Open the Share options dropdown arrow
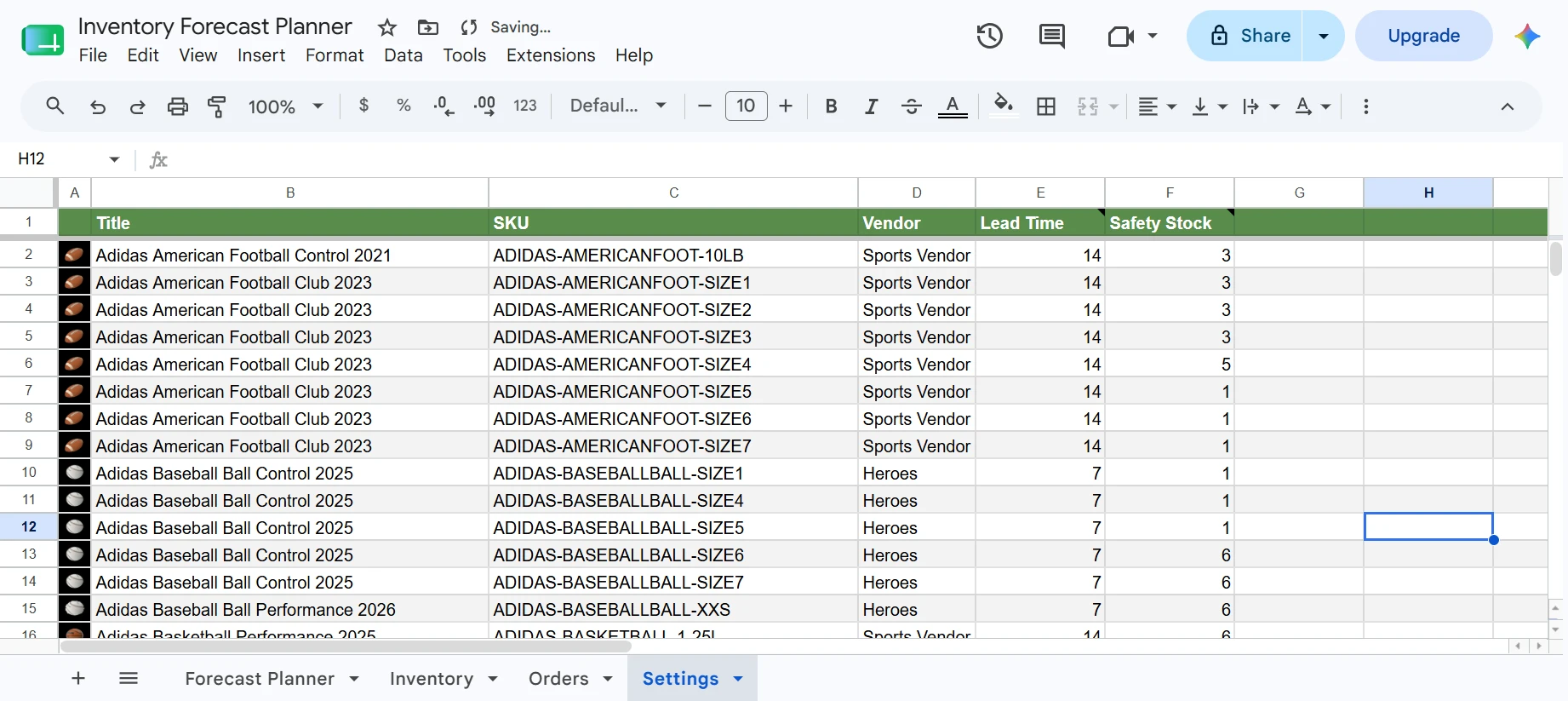The width and height of the screenshot is (1568, 701). pos(1324,36)
